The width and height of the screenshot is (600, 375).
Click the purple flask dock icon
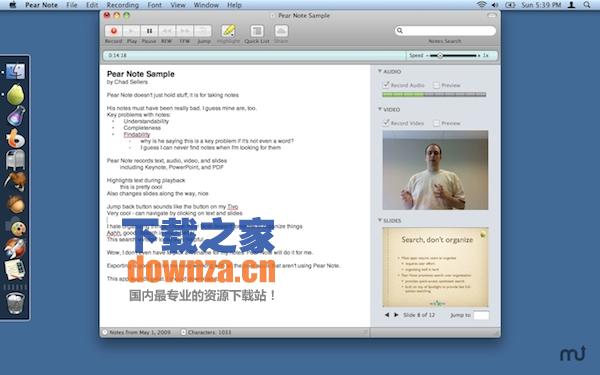16,116
